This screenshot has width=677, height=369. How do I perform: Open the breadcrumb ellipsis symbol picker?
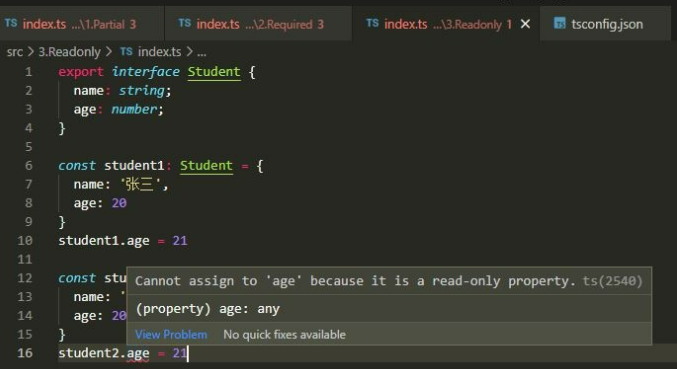coord(202,53)
